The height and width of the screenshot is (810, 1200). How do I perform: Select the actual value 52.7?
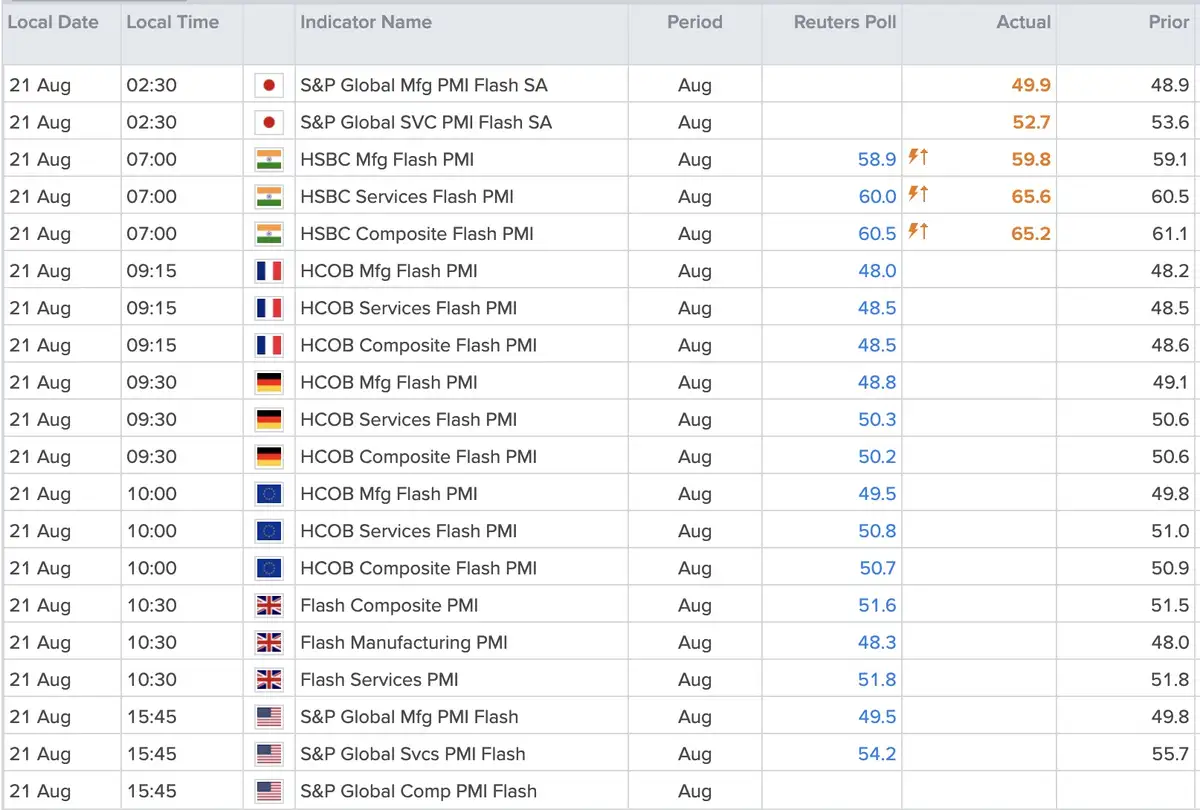1031,122
